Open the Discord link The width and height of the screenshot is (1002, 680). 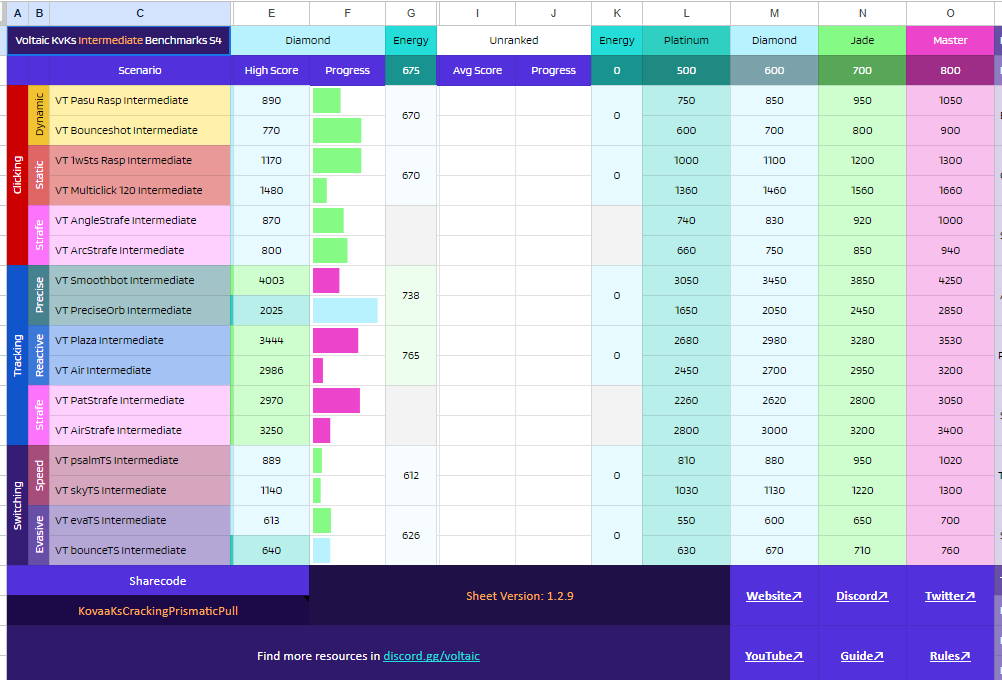(862, 596)
